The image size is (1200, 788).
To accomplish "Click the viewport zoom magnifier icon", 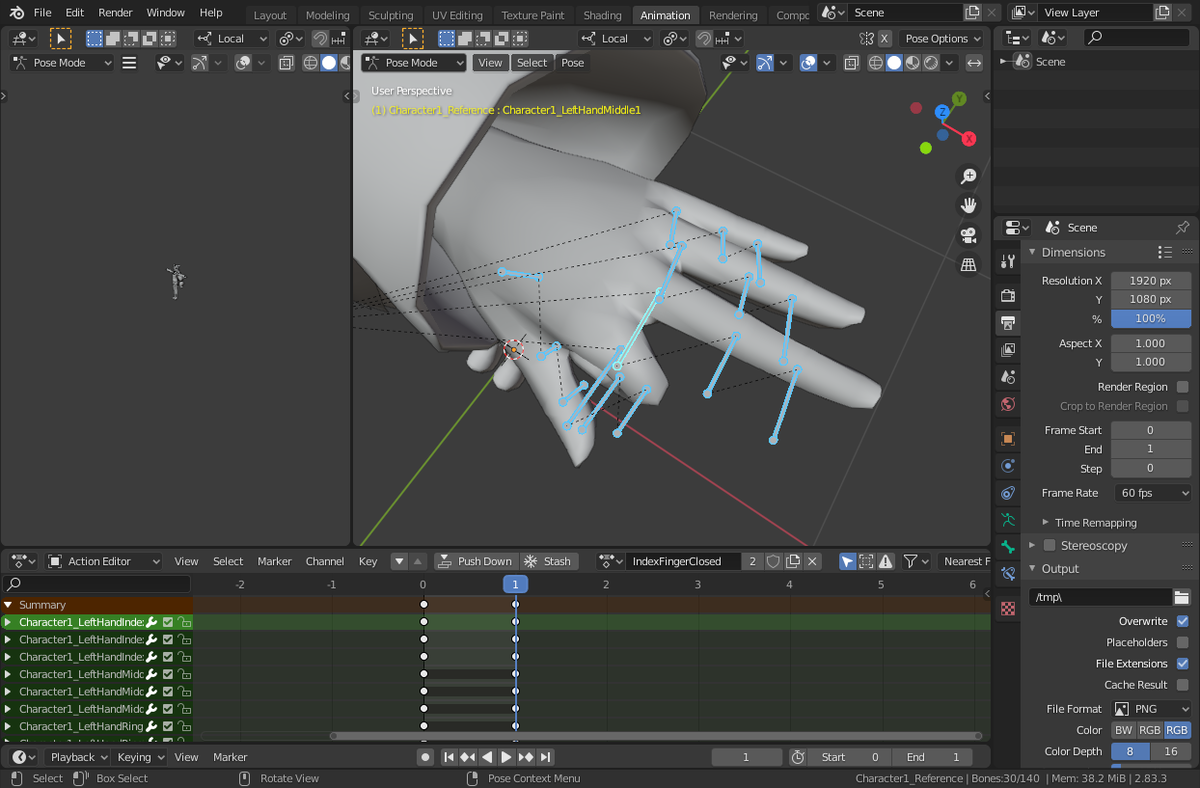I will (968, 176).
